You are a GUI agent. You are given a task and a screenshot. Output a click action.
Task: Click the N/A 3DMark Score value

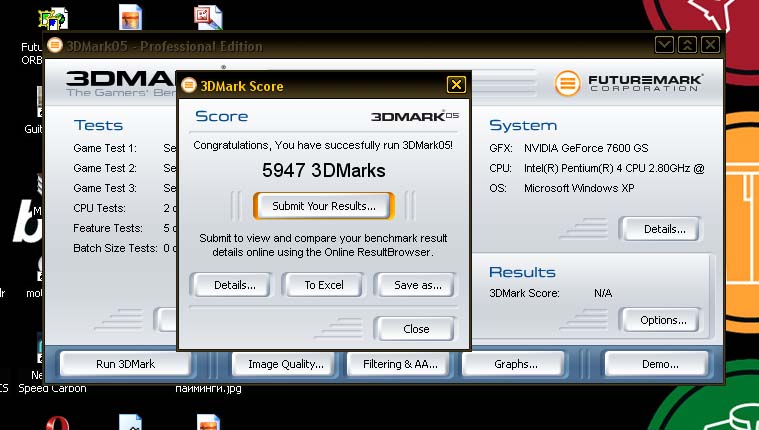coord(603,293)
